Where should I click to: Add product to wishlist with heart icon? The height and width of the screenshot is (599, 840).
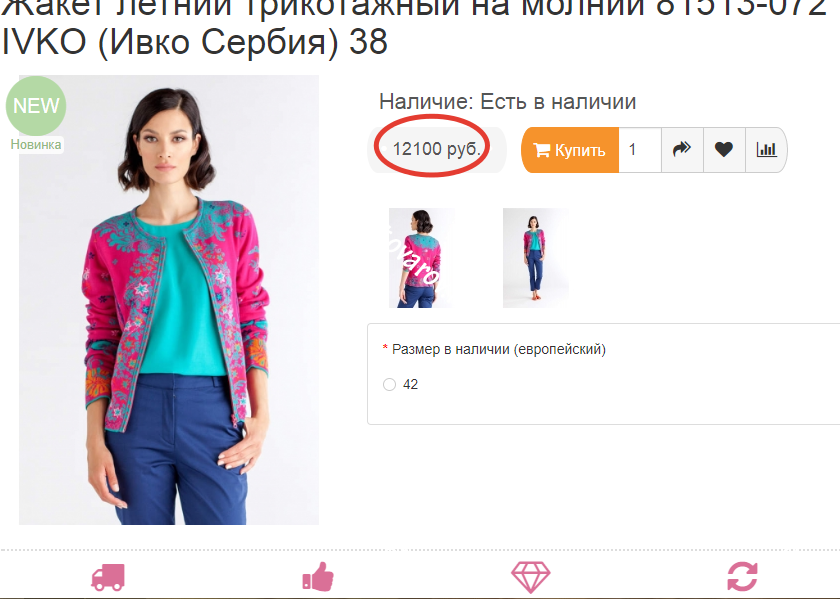pyautogui.click(x=724, y=149)
